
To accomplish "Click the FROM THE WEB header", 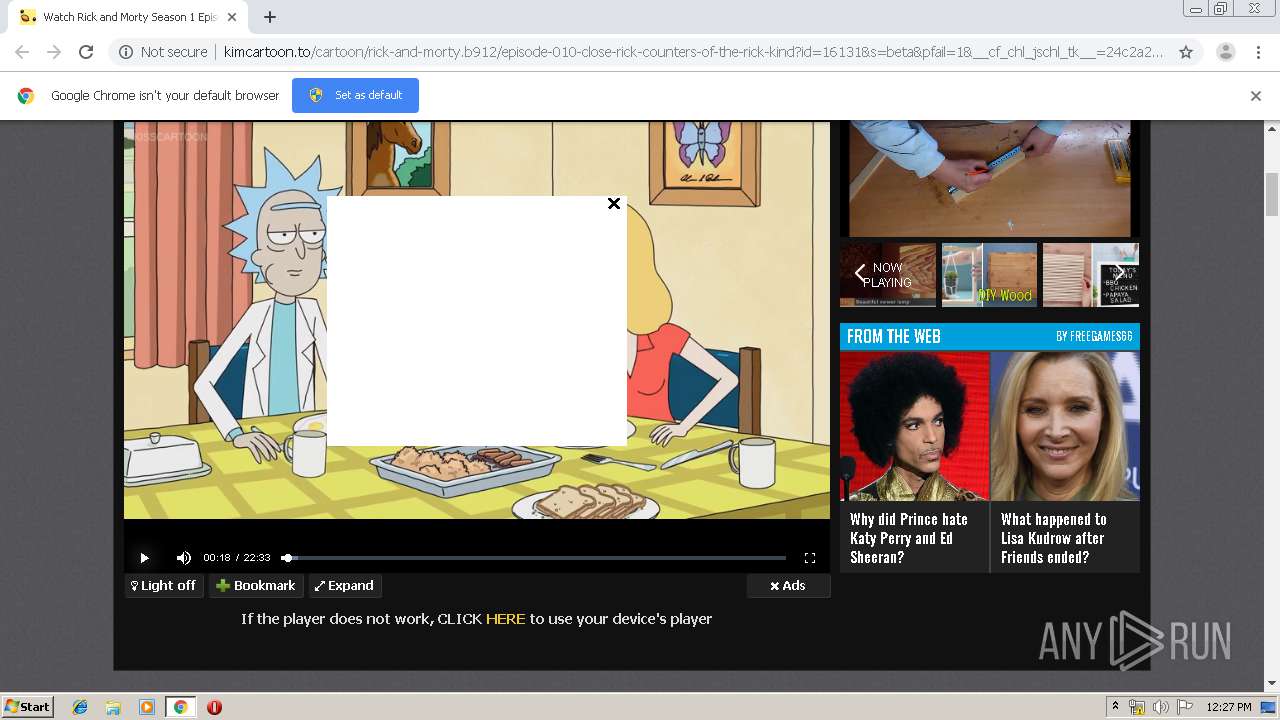I will pyautogui.click(x=894, y=336).
